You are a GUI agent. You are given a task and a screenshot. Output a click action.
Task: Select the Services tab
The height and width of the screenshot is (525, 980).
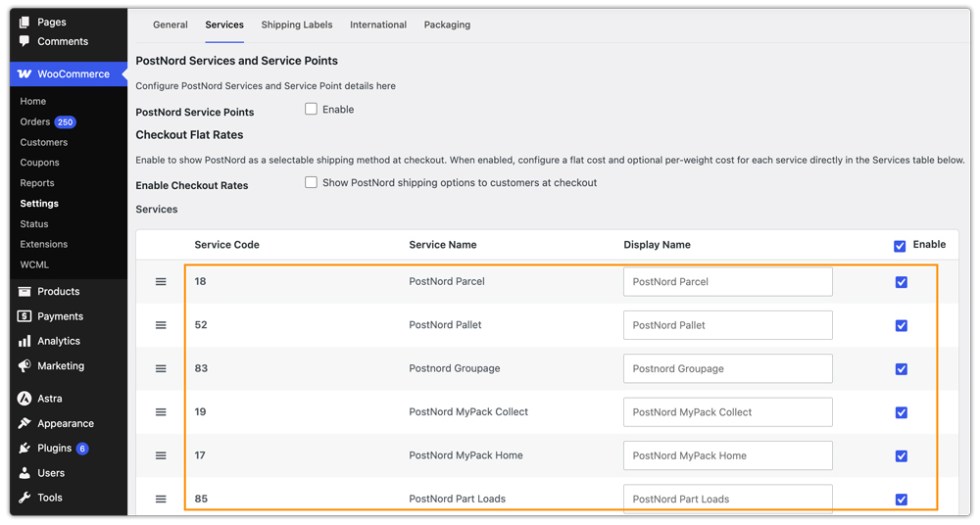click(x=224, y=25)
